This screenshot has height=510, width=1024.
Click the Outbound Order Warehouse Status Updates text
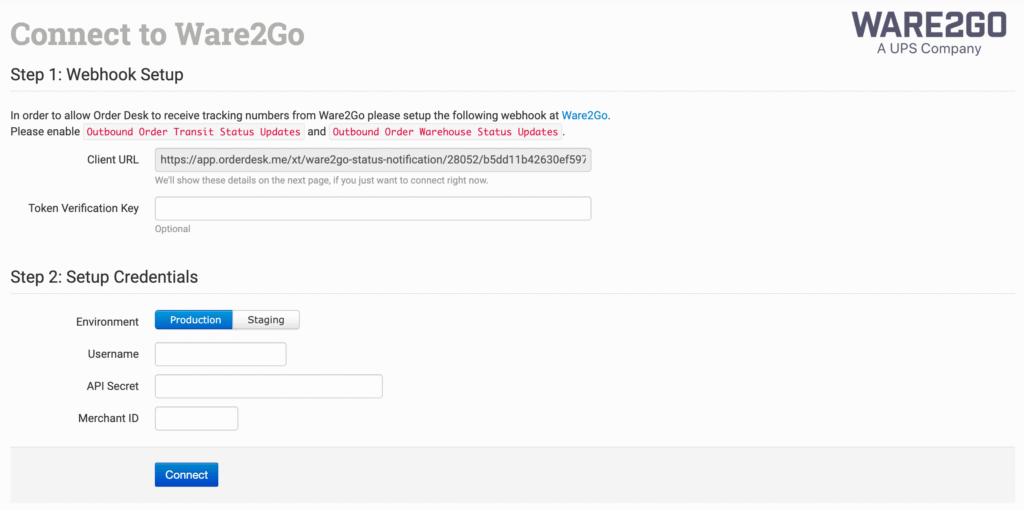coord(446,132)
